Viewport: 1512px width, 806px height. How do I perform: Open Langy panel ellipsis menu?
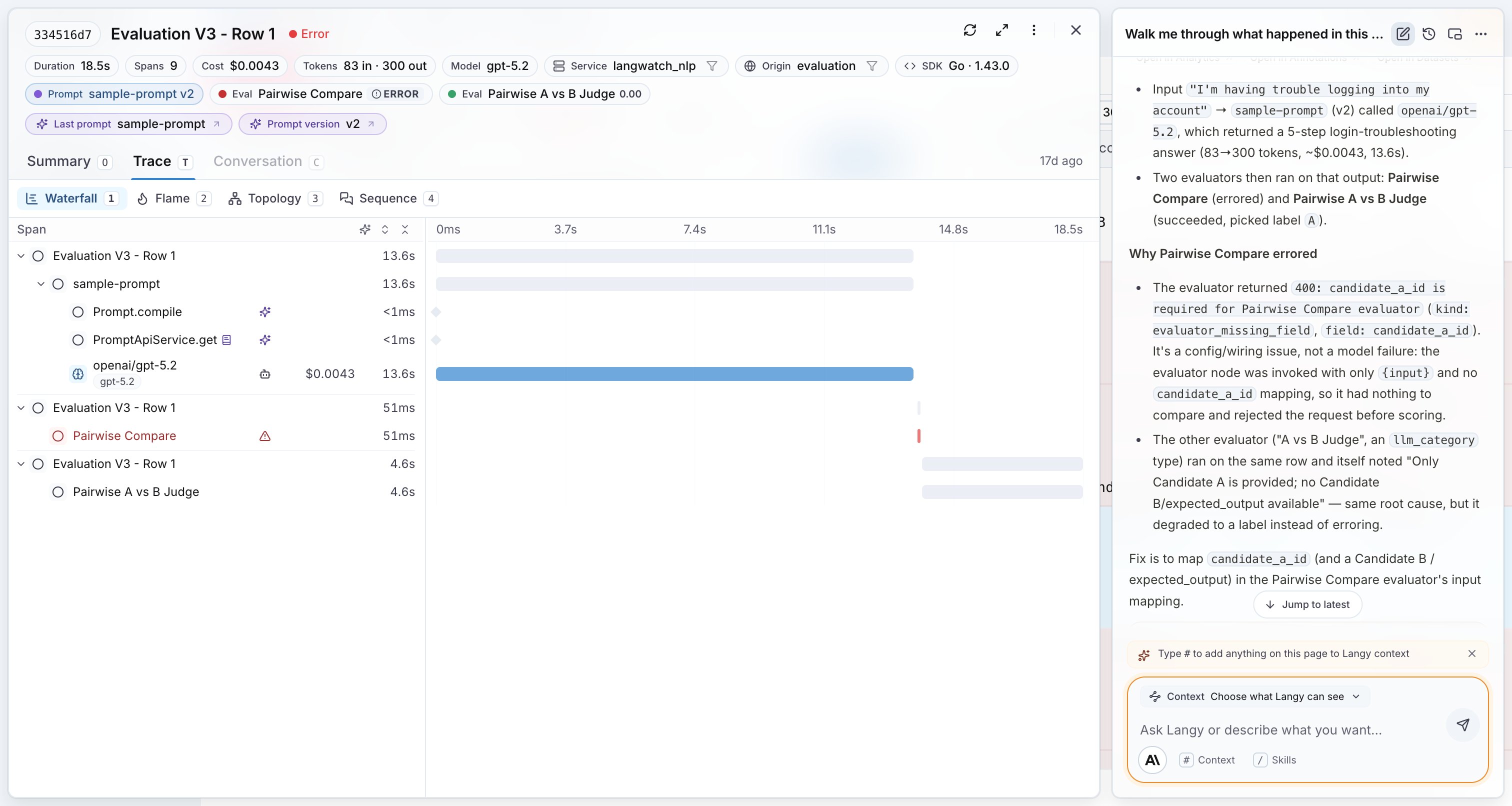(x=1481, y=34)
